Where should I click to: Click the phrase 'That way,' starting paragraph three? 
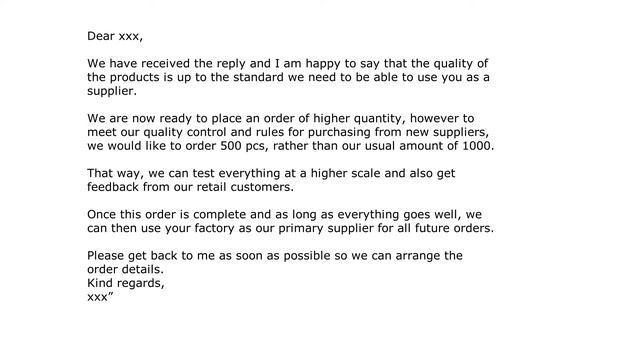tap(116, 173)
